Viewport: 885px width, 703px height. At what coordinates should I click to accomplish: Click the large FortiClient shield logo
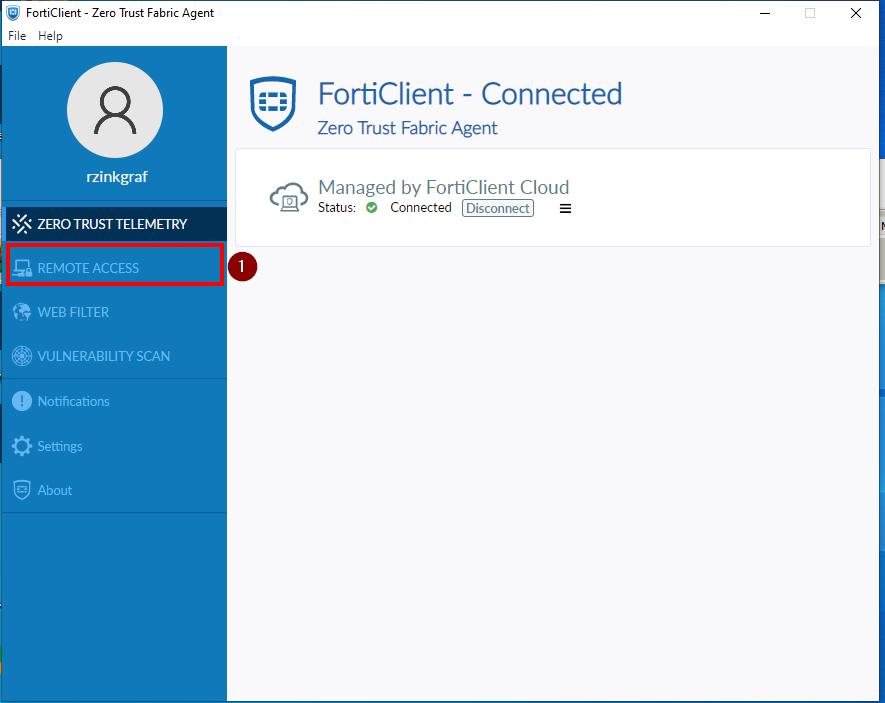point(273,103)
